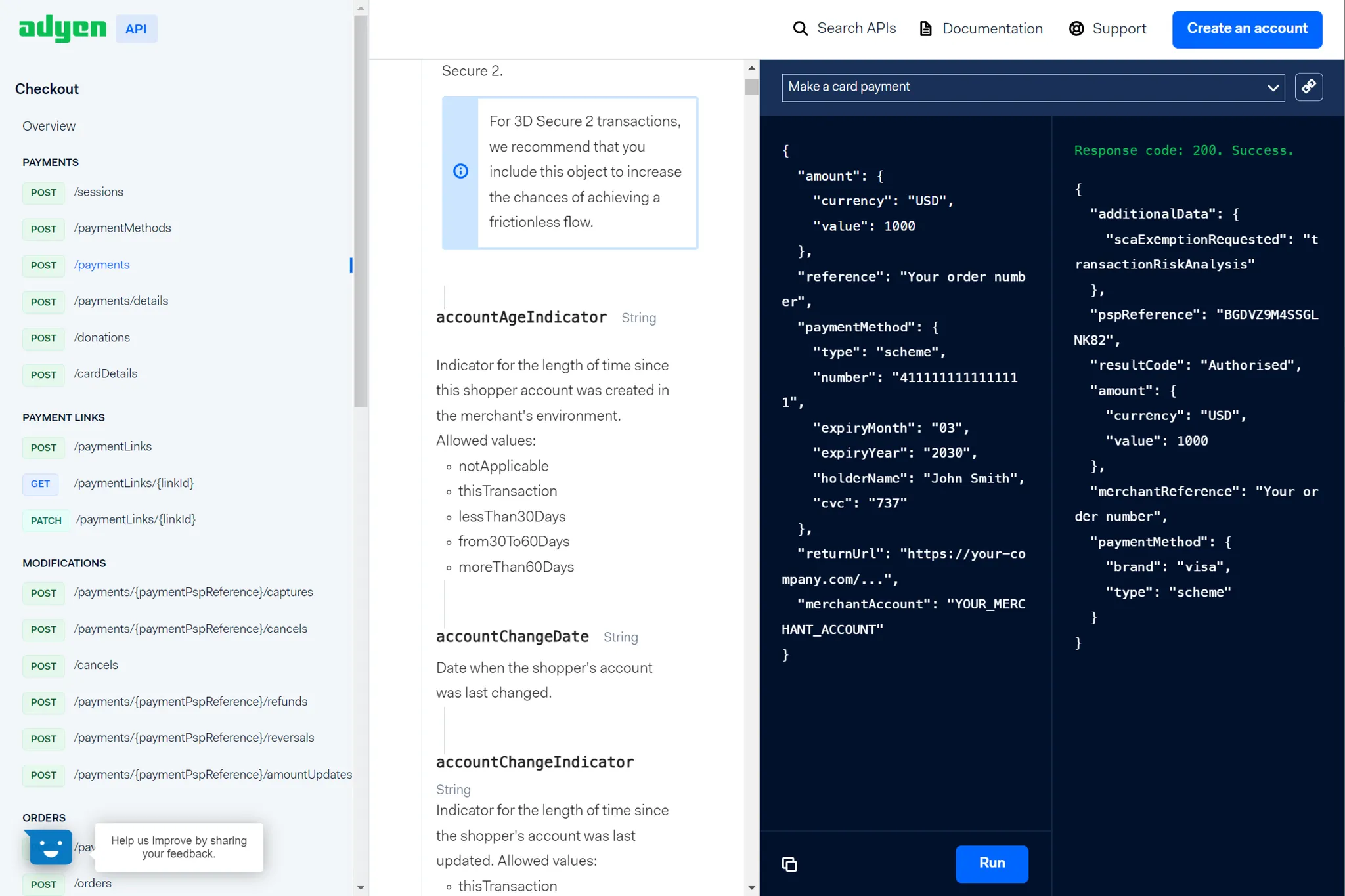Screen dimensions: 1345x896
Task: Click the Adyen logo
Action: pos(62,28)
